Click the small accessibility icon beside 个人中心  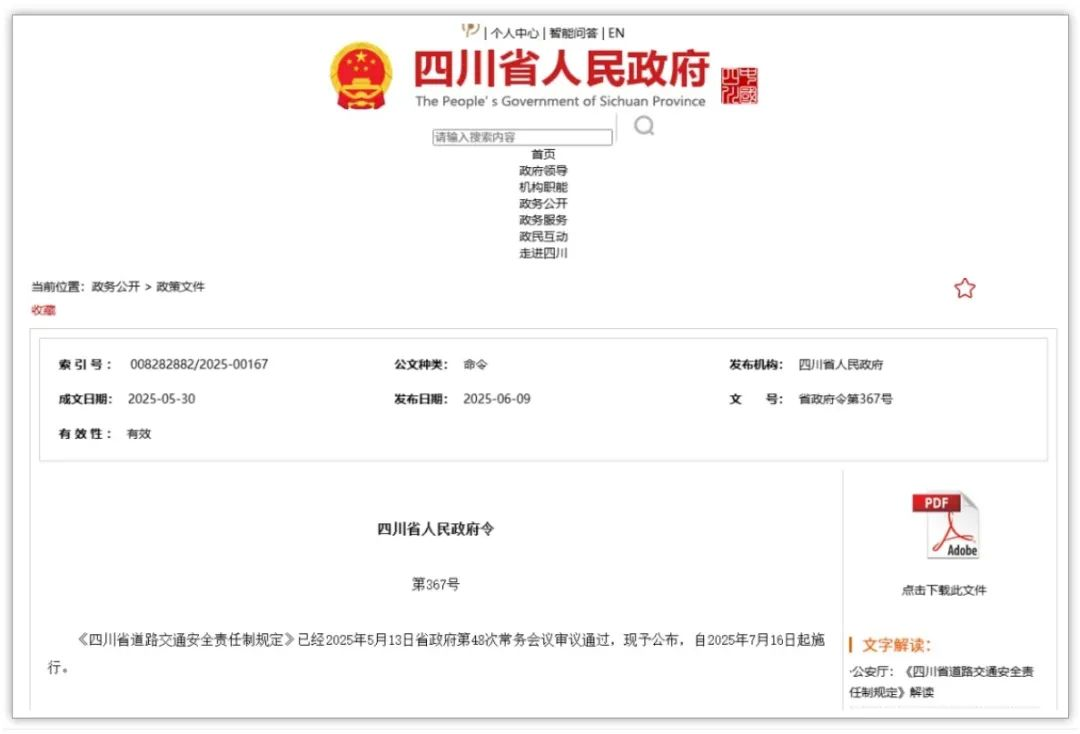[470, 30]
